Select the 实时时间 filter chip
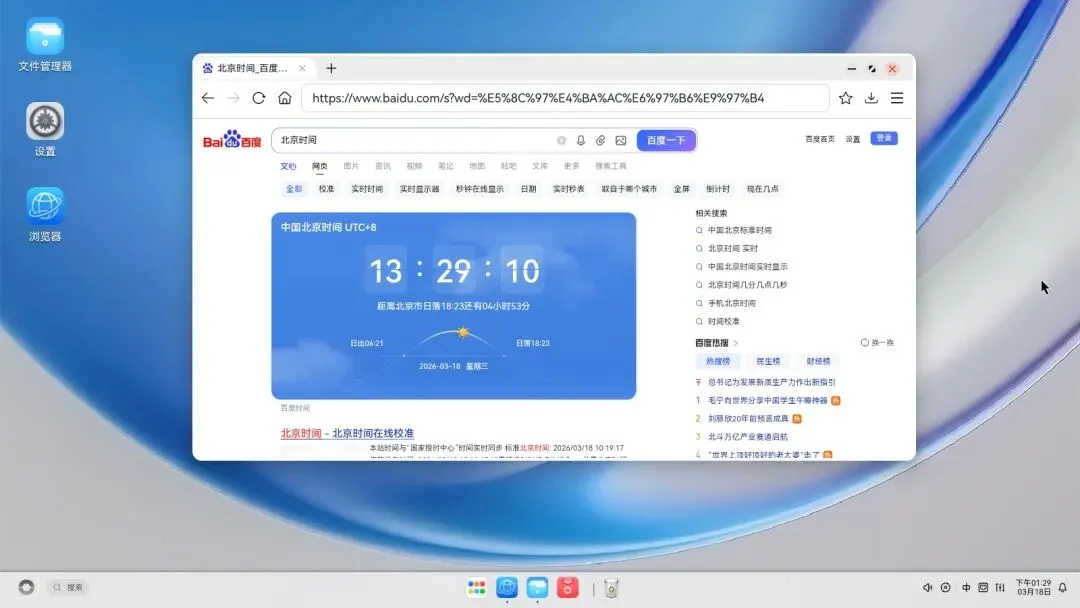 tap(367, 189)
